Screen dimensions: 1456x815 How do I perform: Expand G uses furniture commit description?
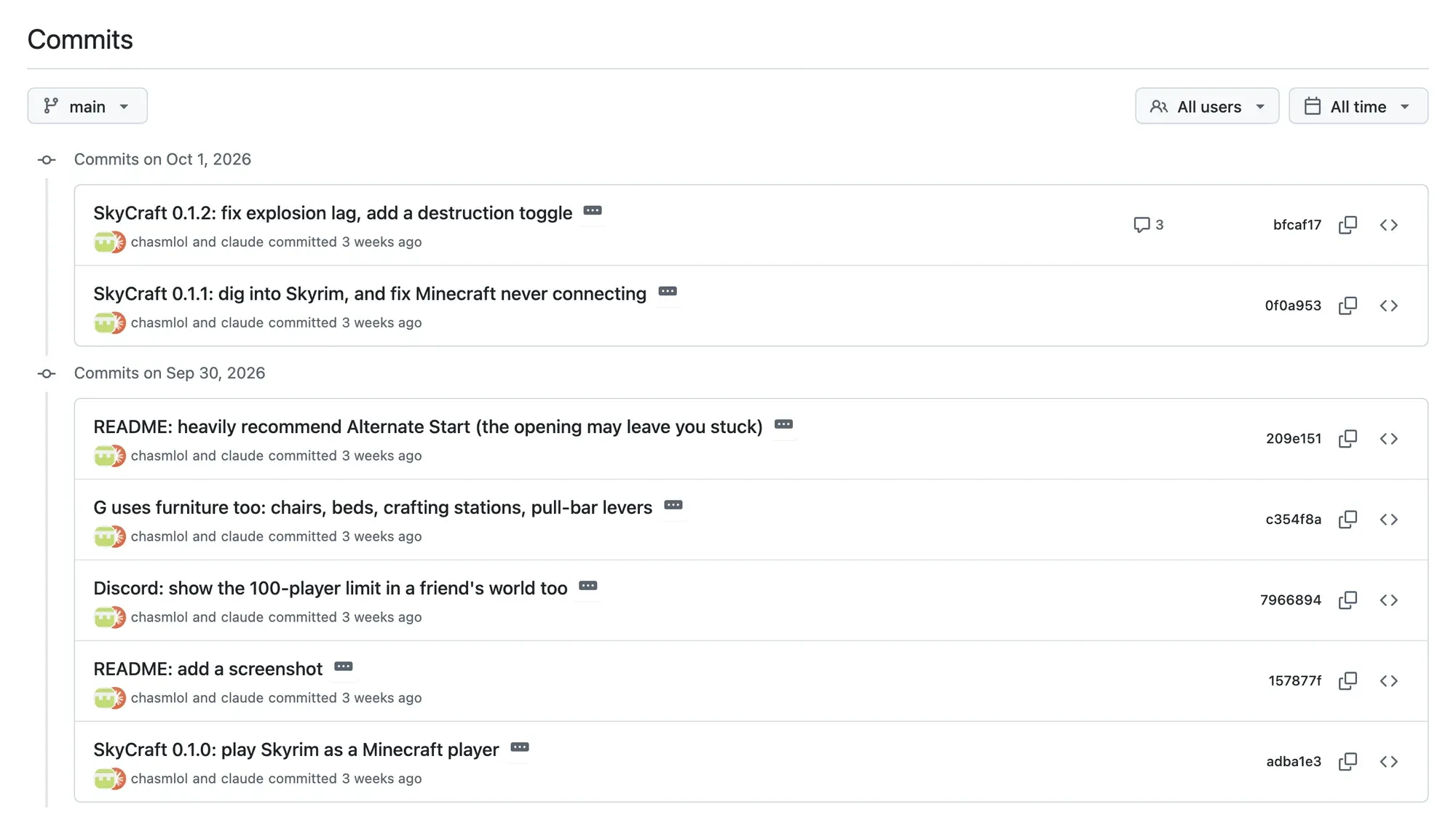(x=673, y=506)
